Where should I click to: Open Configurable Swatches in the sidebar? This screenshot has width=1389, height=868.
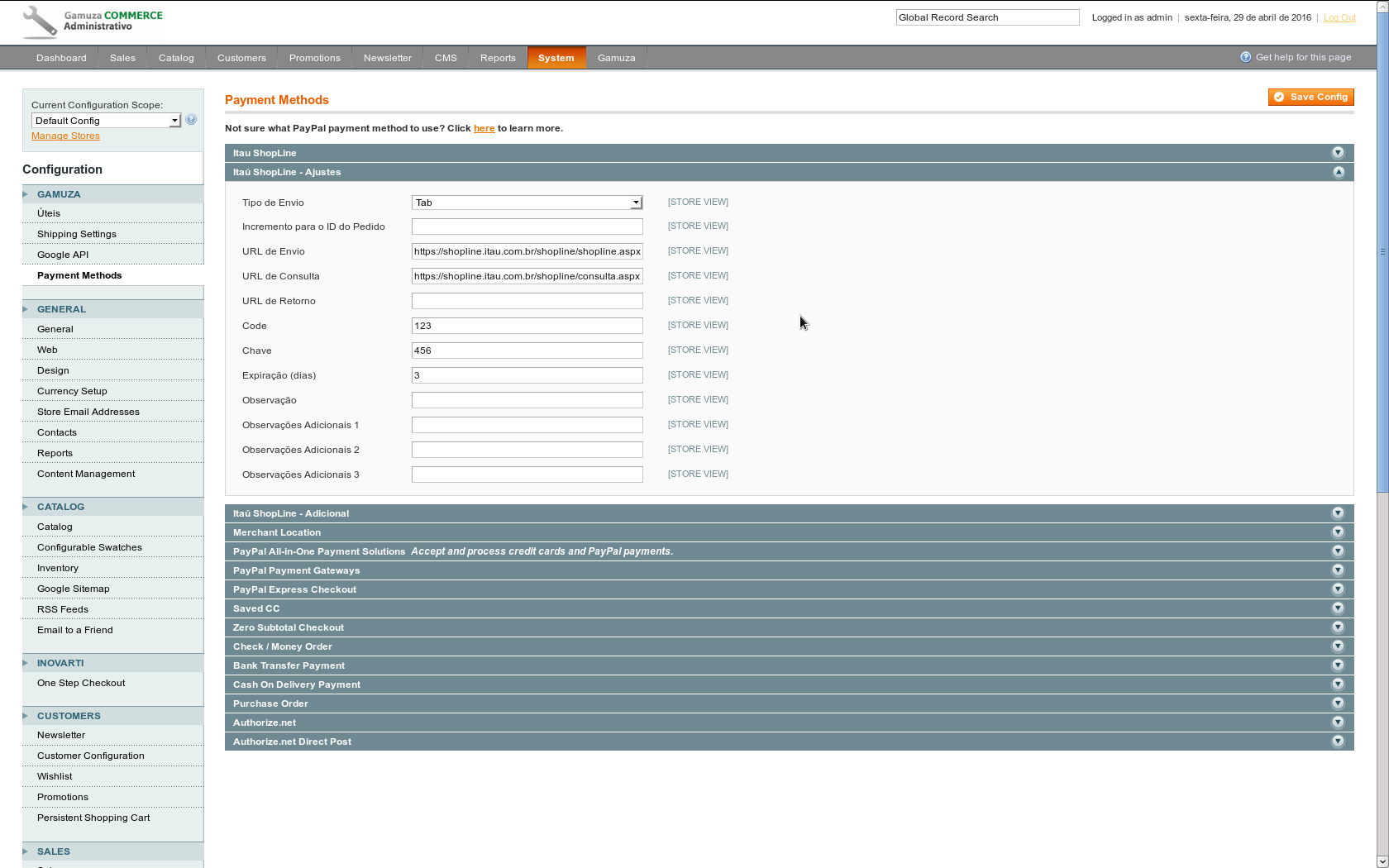click(89, 547)
